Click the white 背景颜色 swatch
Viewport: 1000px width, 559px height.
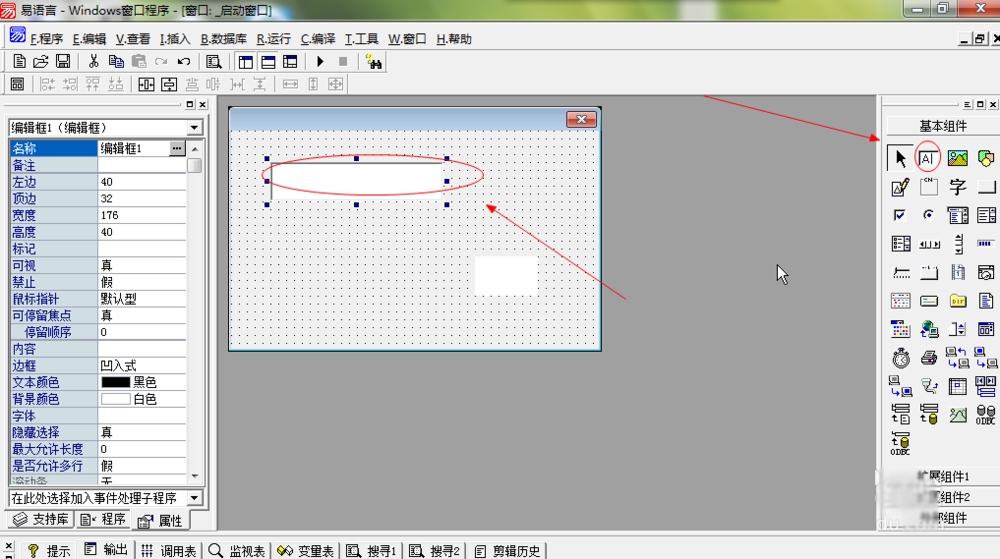pyautogui.click(x=115, y=399)
